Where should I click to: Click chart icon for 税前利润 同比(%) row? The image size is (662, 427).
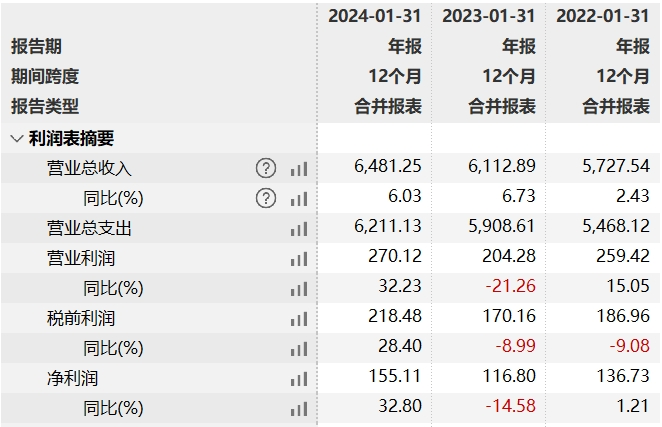pos(298,349)
